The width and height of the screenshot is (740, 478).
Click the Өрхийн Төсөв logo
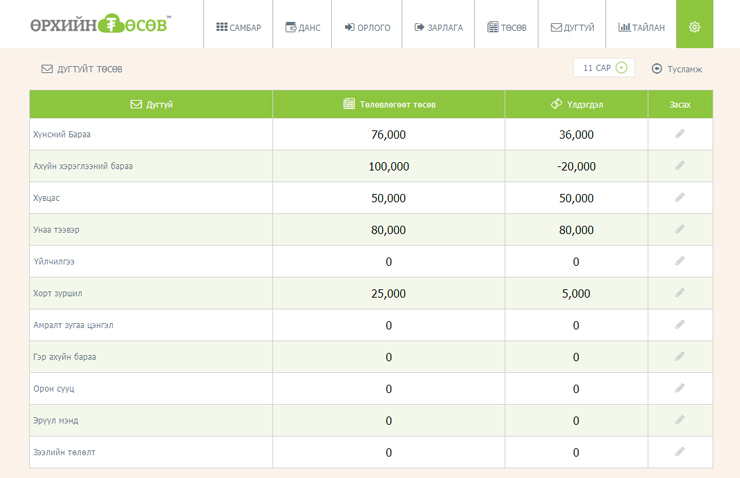100,24
